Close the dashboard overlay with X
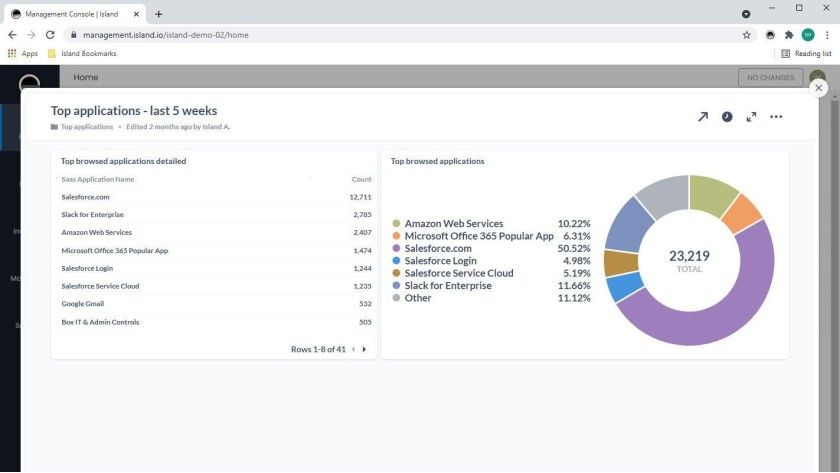Image resolution: width=840 pixels, height=473 pixels. pyautogui.click(x=818, y=88)
